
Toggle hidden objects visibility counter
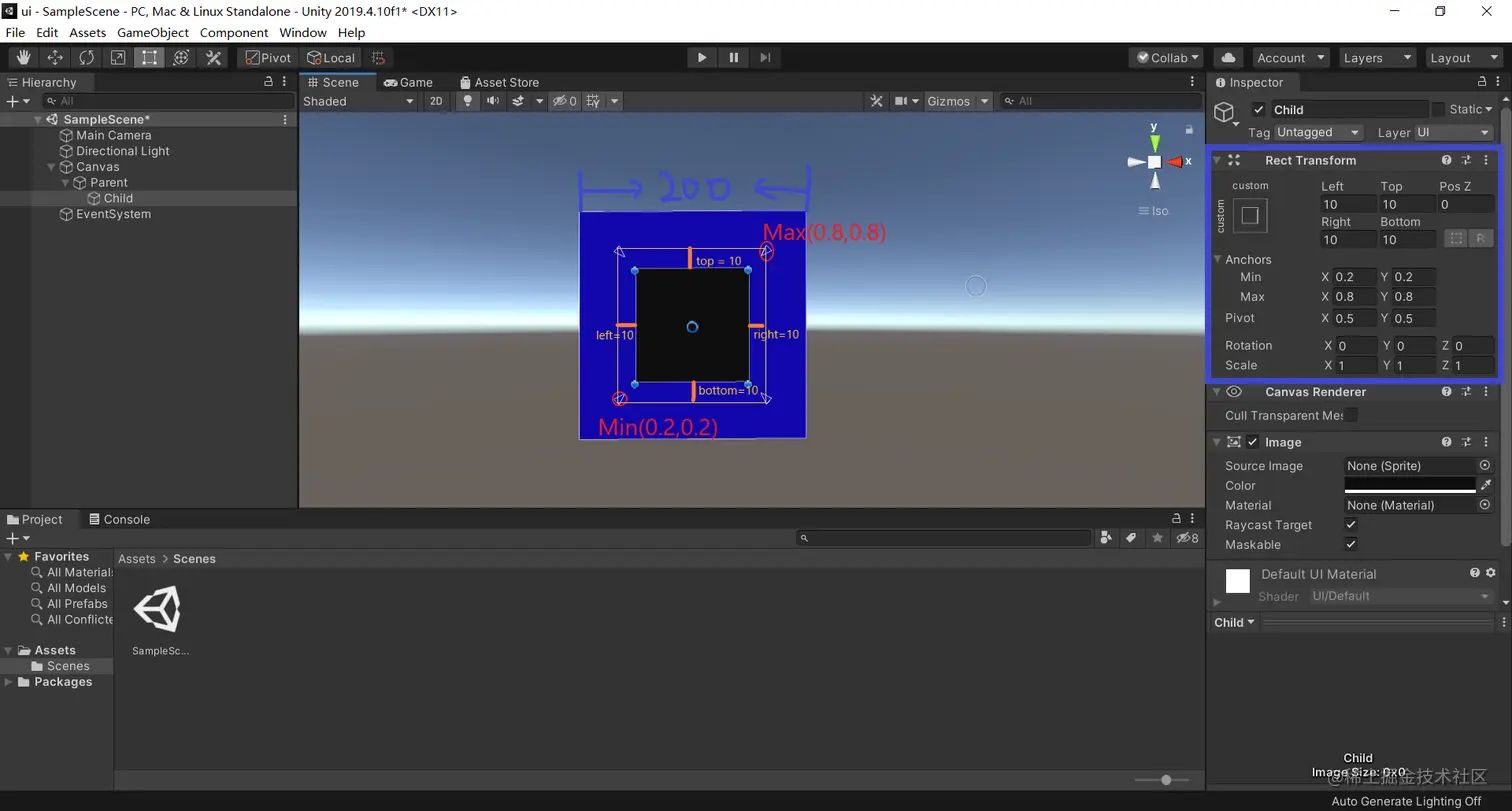(x=565, y=101)
